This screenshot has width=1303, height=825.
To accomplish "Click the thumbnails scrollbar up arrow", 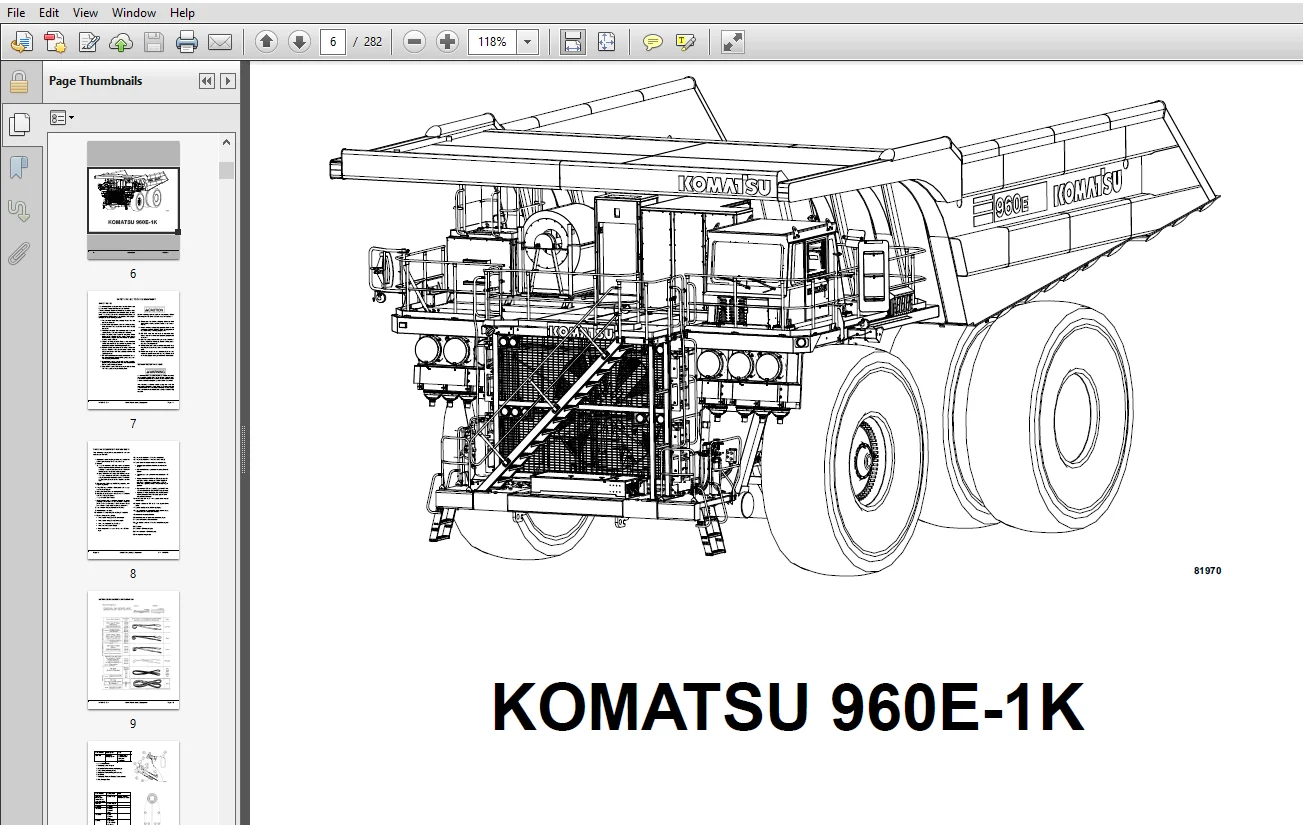I will pyautogui.click(x=227, y=143).
